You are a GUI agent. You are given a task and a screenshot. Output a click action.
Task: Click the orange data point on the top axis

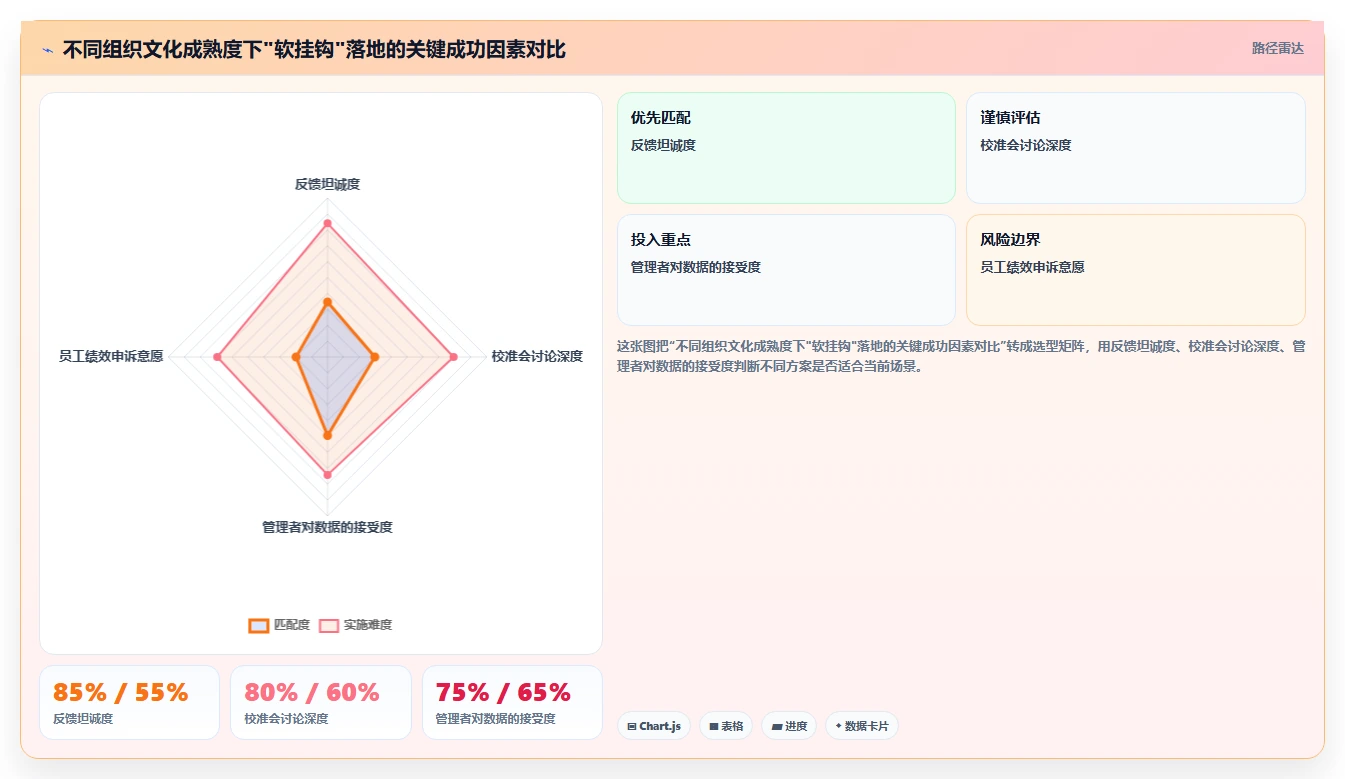pyautogui.click(x=327, y=301)
